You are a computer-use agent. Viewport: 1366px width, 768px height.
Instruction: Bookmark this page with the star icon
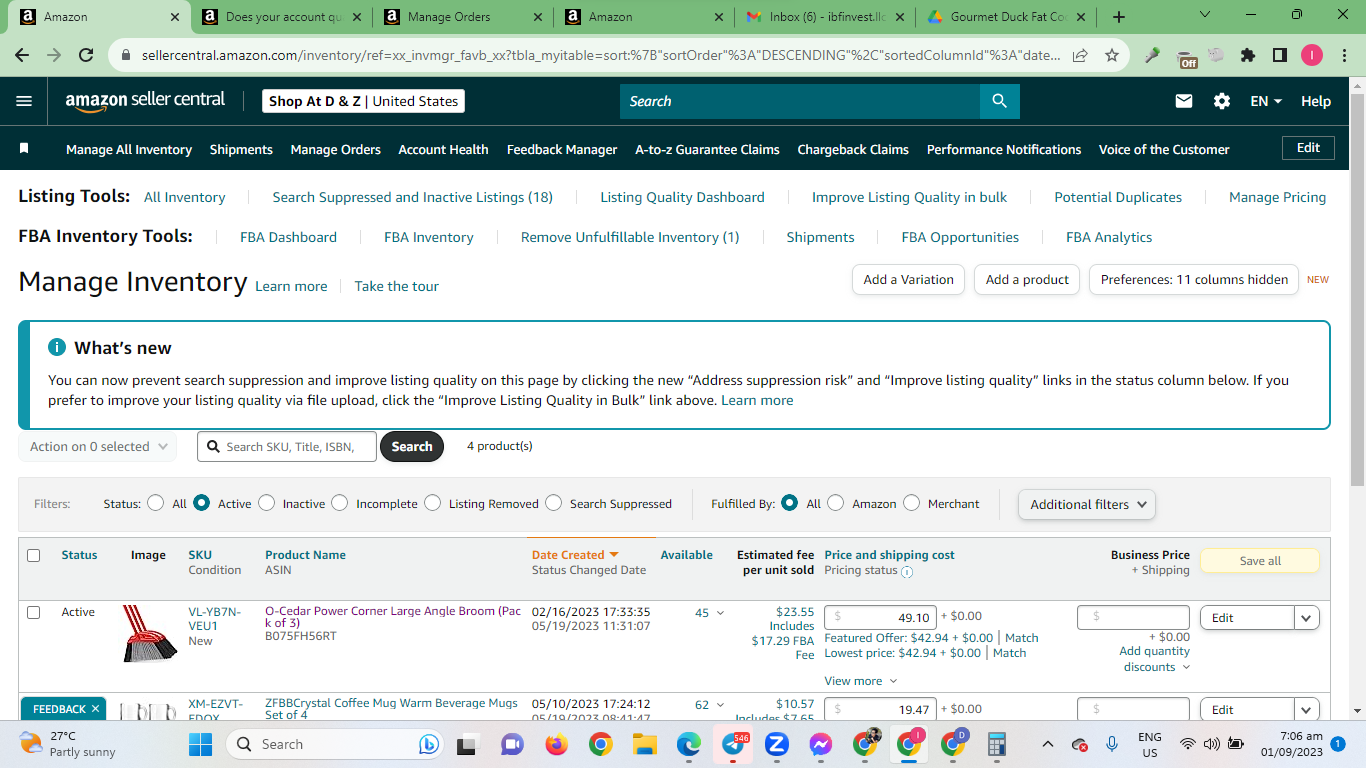[1111, 56]
